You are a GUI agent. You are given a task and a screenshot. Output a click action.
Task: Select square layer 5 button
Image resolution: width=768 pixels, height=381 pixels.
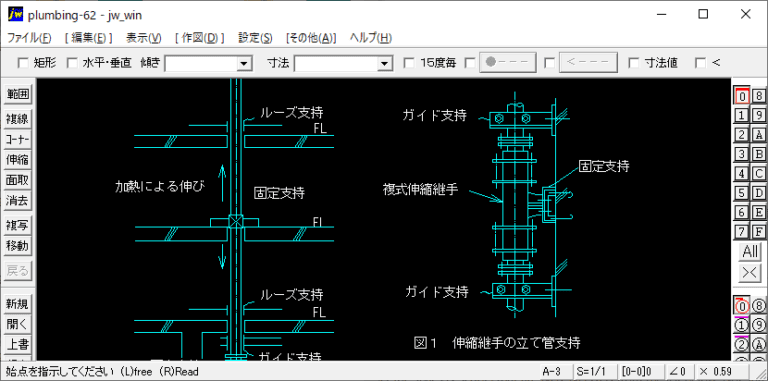[742, 193]
